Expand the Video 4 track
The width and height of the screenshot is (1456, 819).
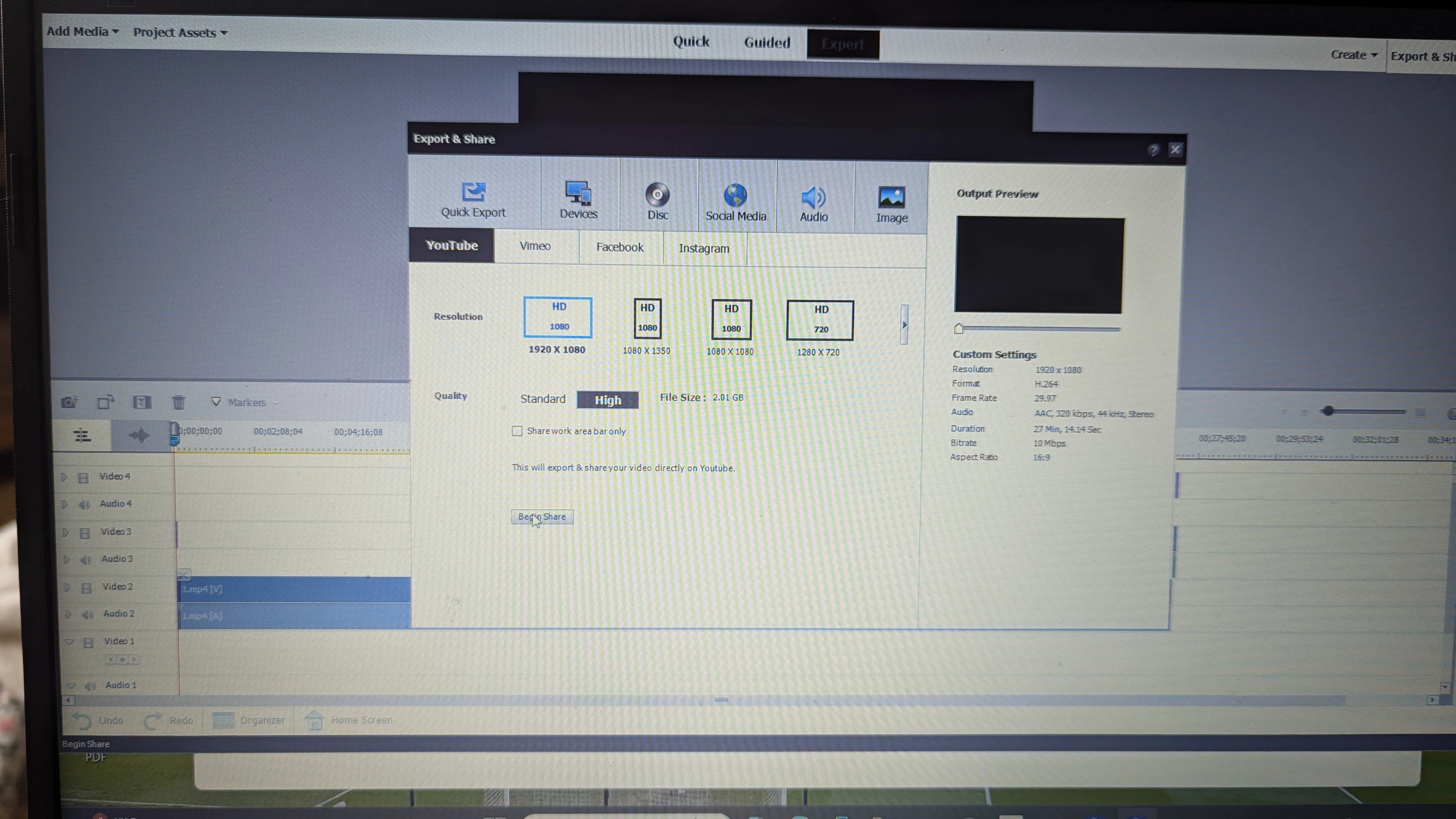pos(64,477)
